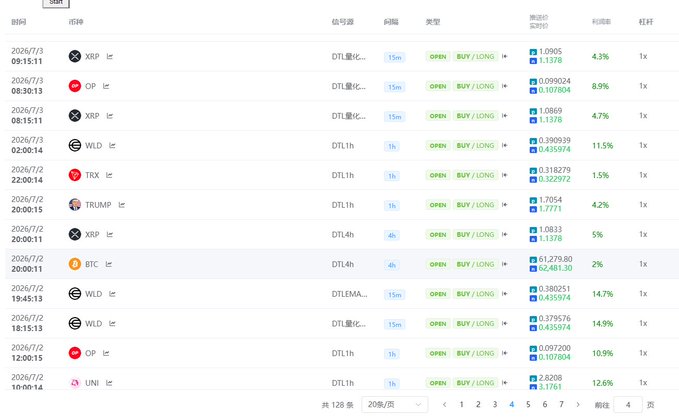The width and height of the screenshot is (679, 417).
Task: Click the TRX coin logo
Action: pyautogui.click(x=75, y=175)
